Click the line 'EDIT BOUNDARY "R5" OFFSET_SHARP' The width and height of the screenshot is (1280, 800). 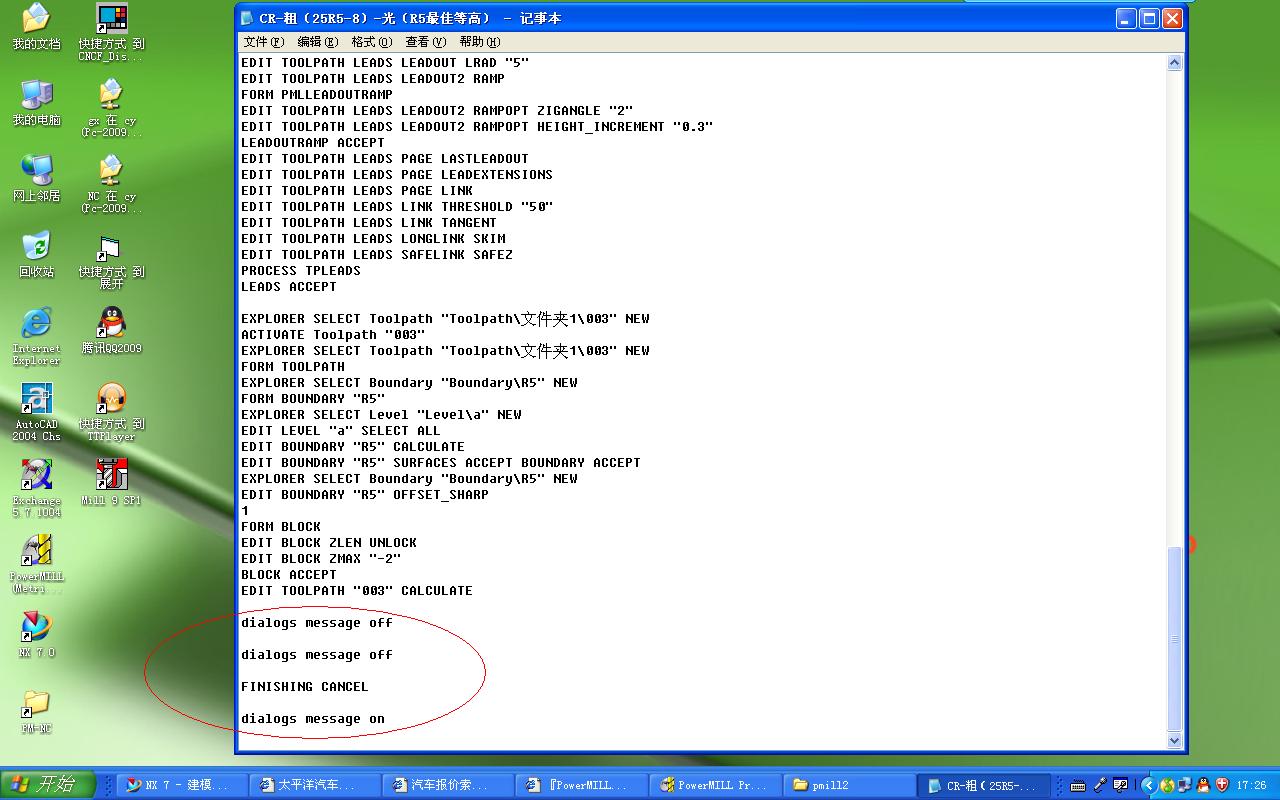[x=365, y=495]
